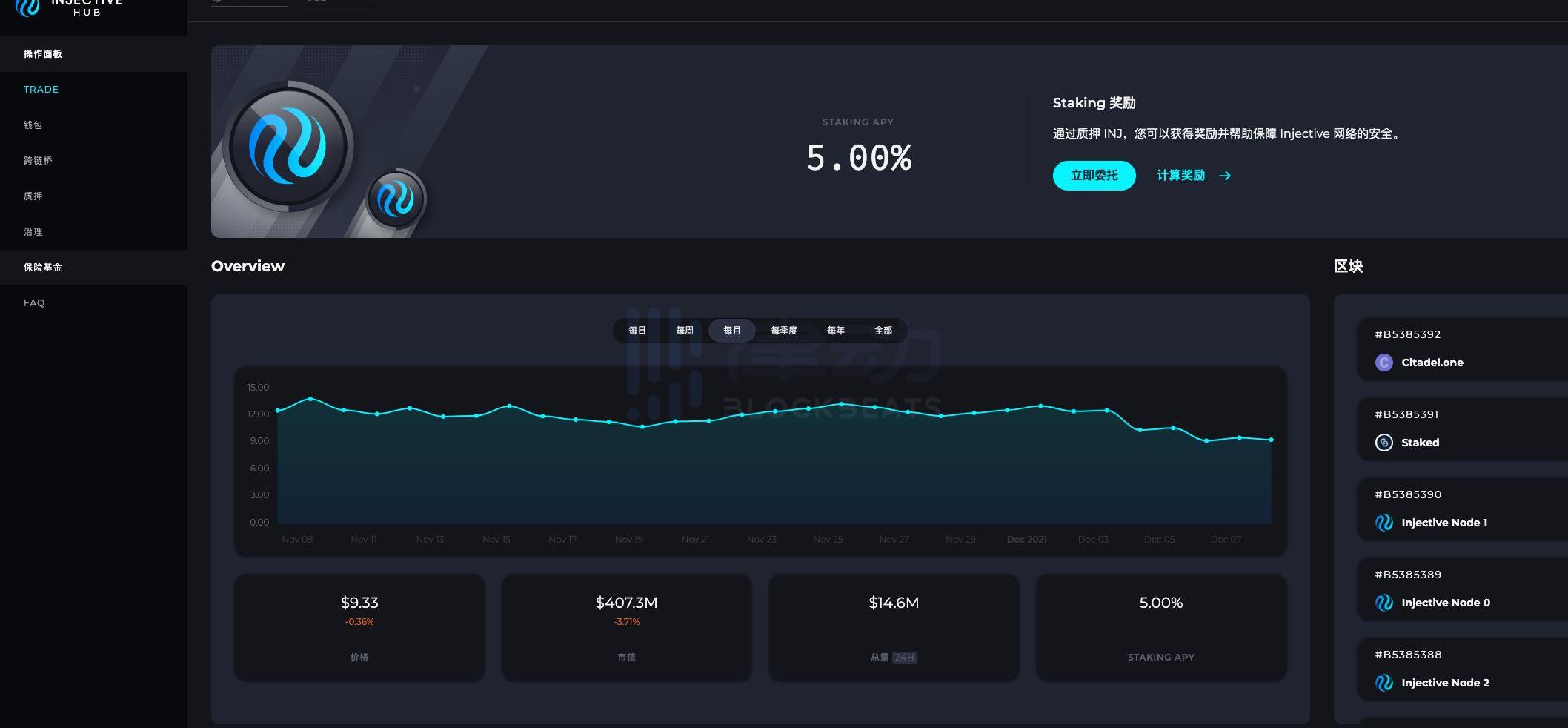Click the Citadel.one validator icon
1568x728 pixels.
(x=1383, y=363)
